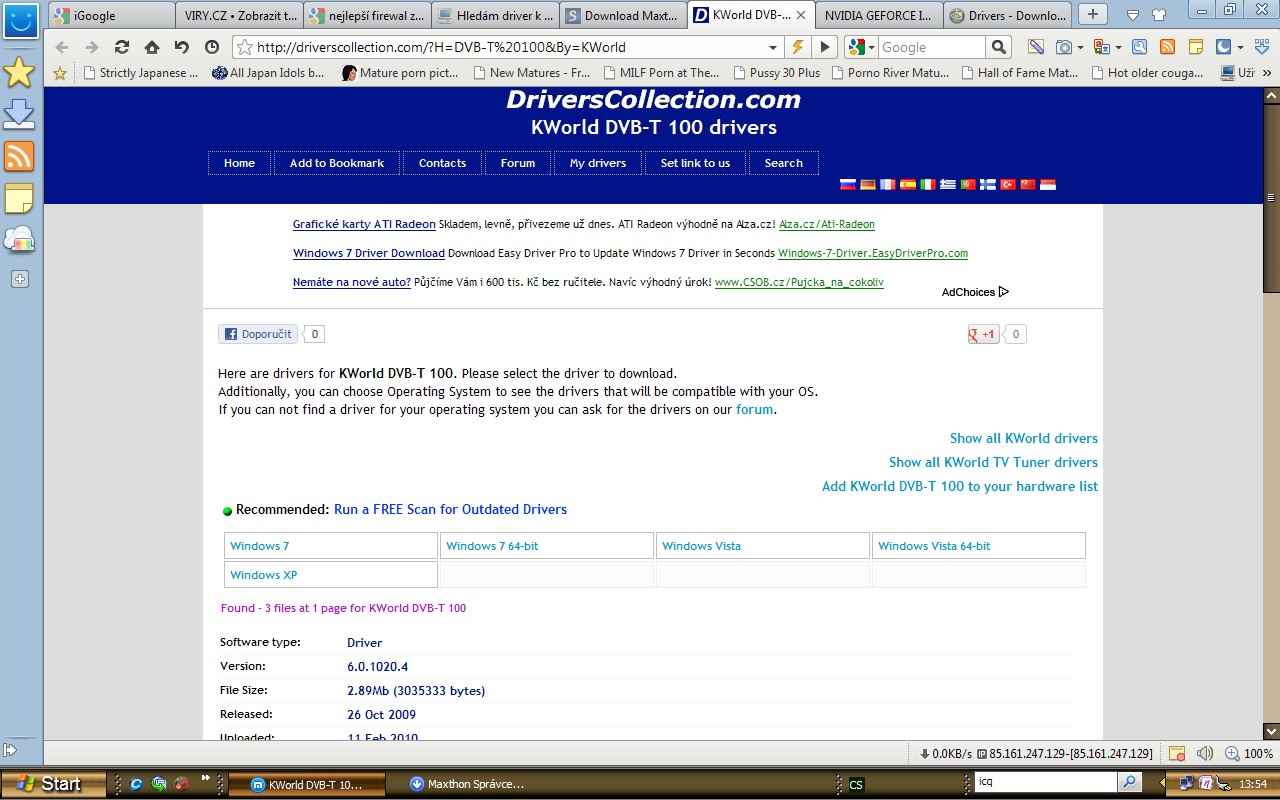Open the Search site menu item
Image resolution: width=1280 pixels, height=800 pixels.
click(x=784, y=163)
